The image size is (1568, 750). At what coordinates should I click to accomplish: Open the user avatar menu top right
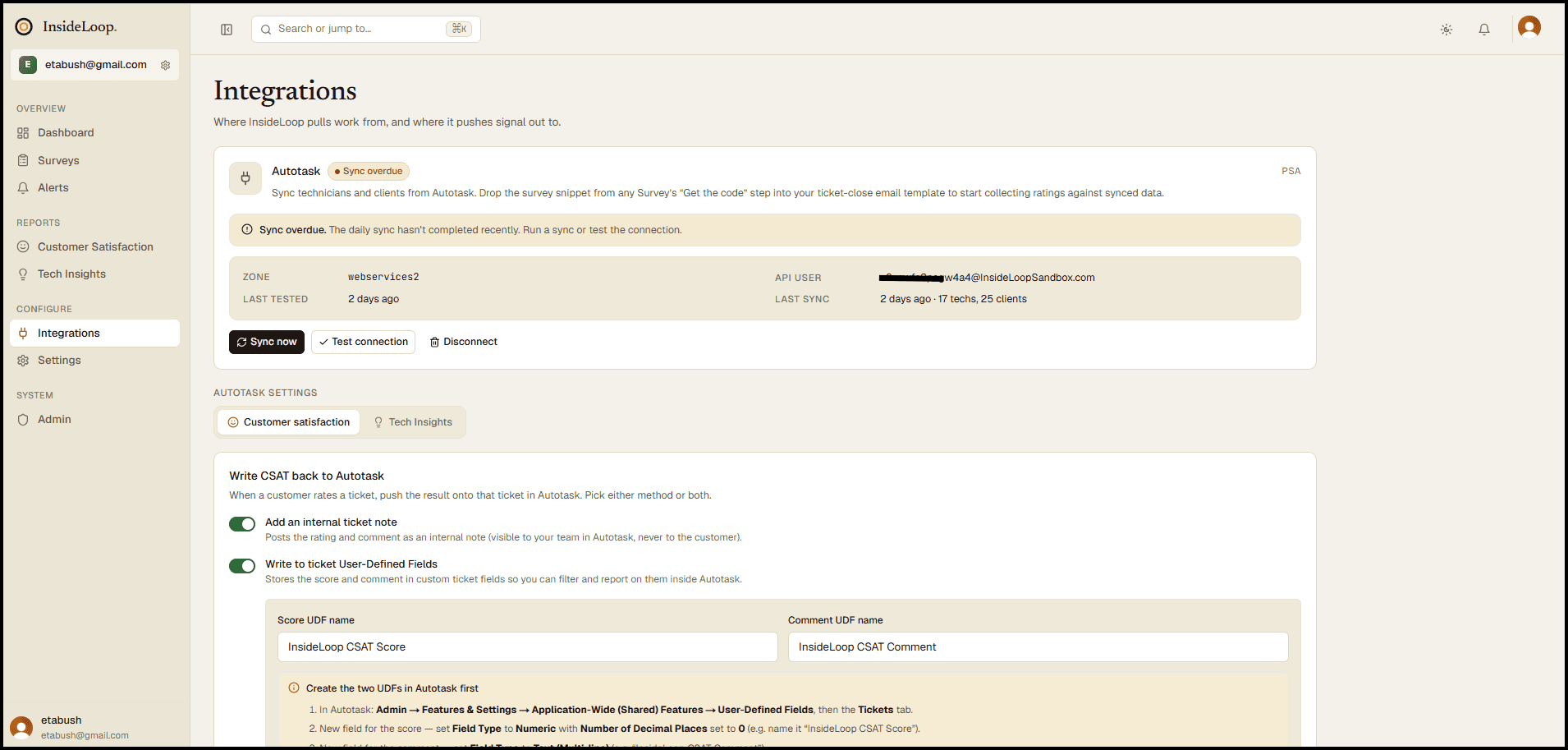(x=1529, y=27)
